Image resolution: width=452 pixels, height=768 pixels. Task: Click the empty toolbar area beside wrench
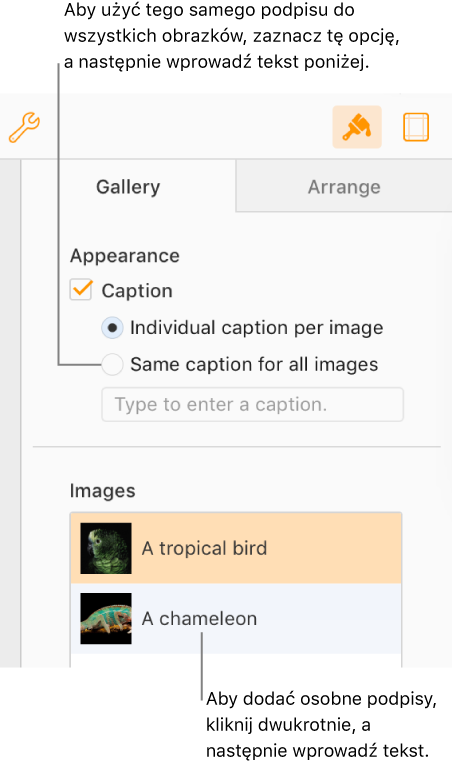pyautogui.click(x=186, y=127)
